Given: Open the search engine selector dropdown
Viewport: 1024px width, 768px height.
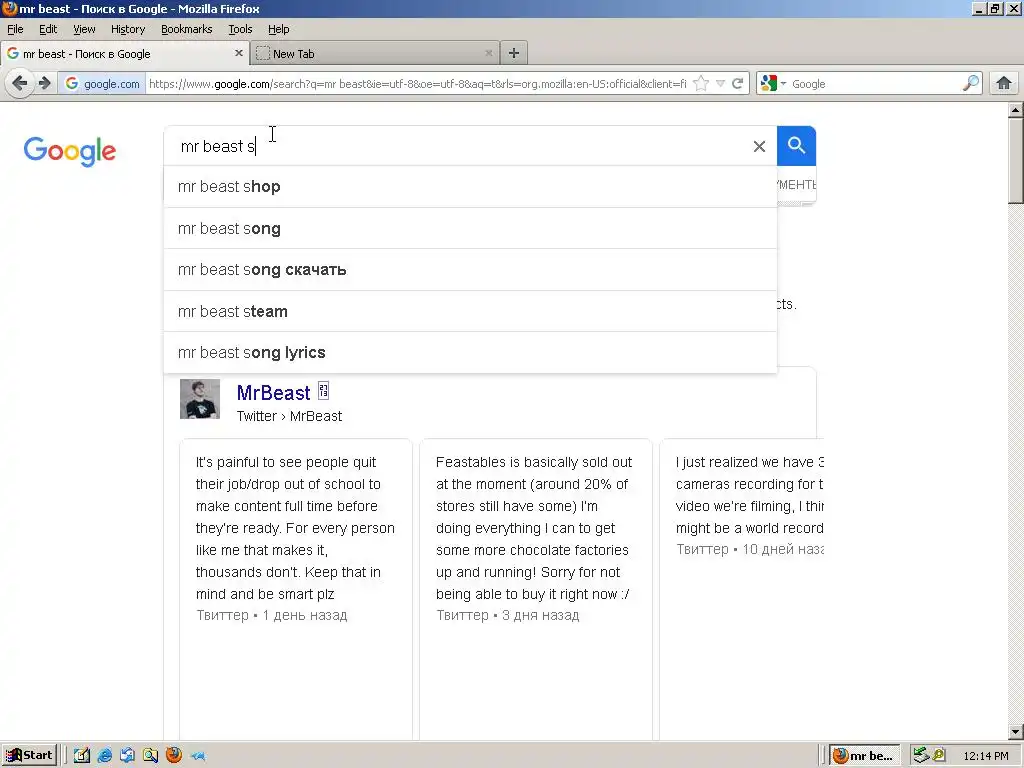Looking at the screenshot, I should click(773, 84).
